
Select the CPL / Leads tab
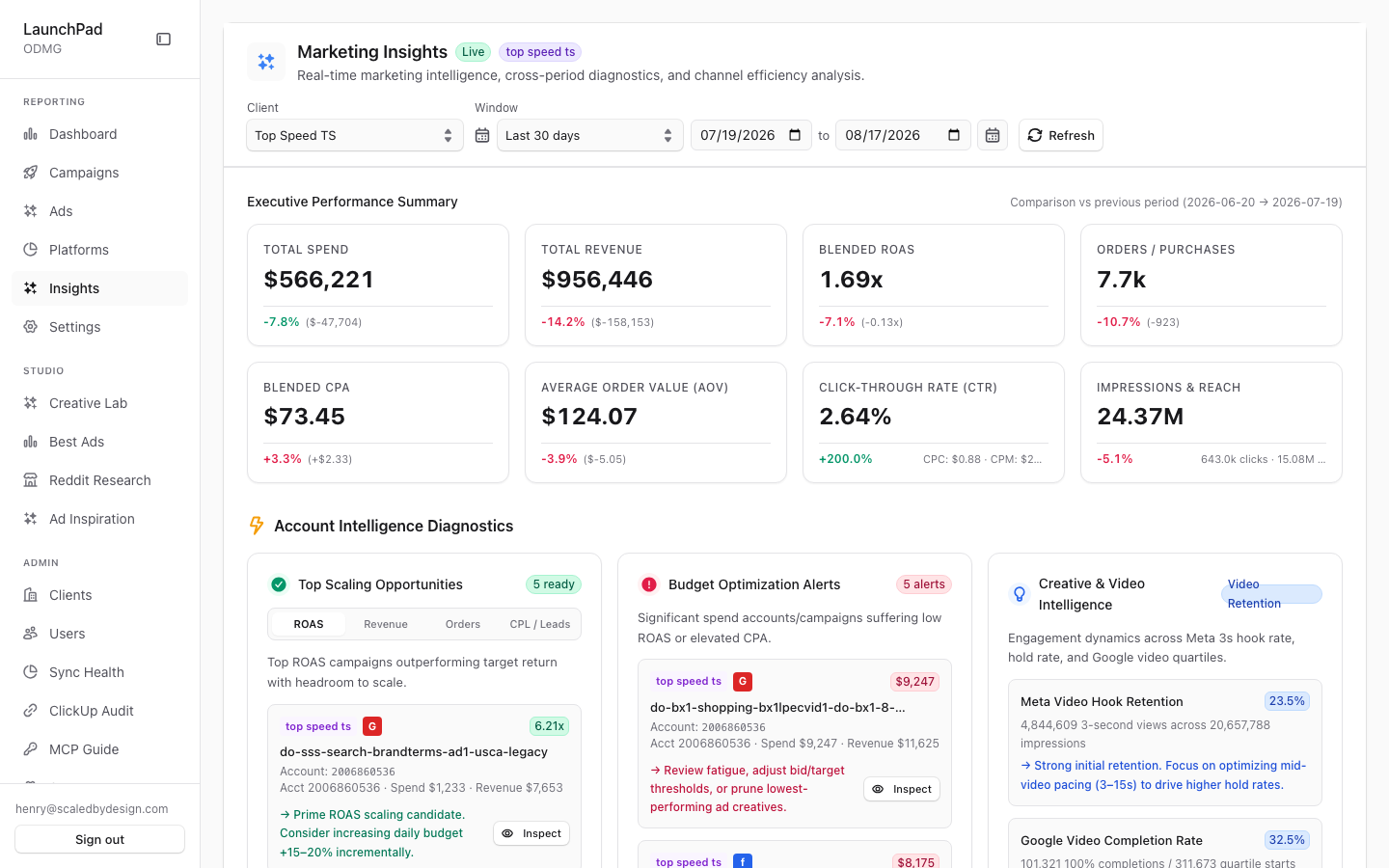tap(540, 624)
